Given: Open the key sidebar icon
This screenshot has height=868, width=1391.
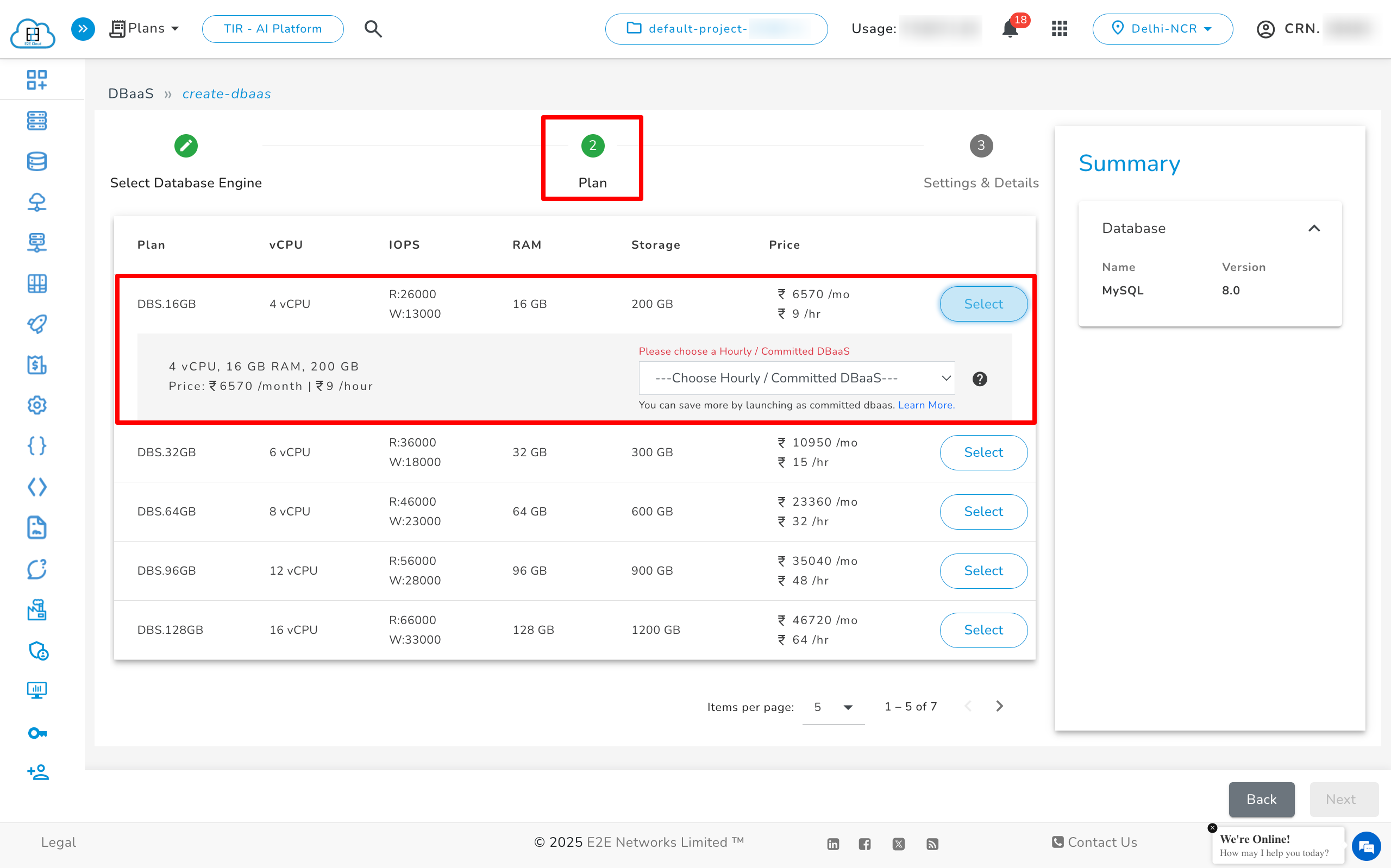Looking at the screenshot, I should [x=37, y=733].
